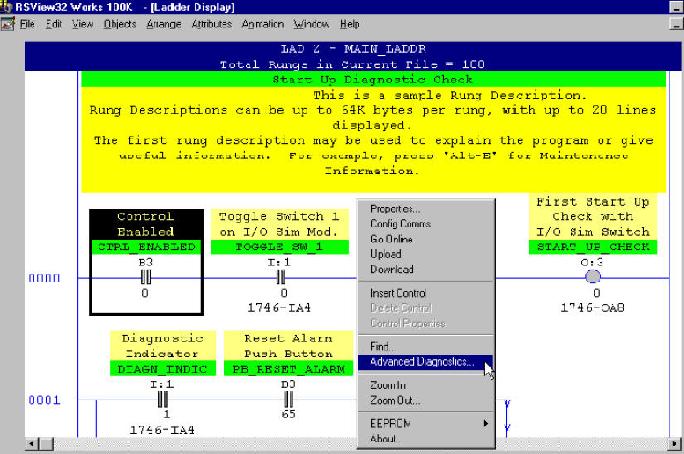Screen dimensions: 684x454
Task: Click the TOGGLE_SW_1 contact symbol
Action: [x=281, y=277]
